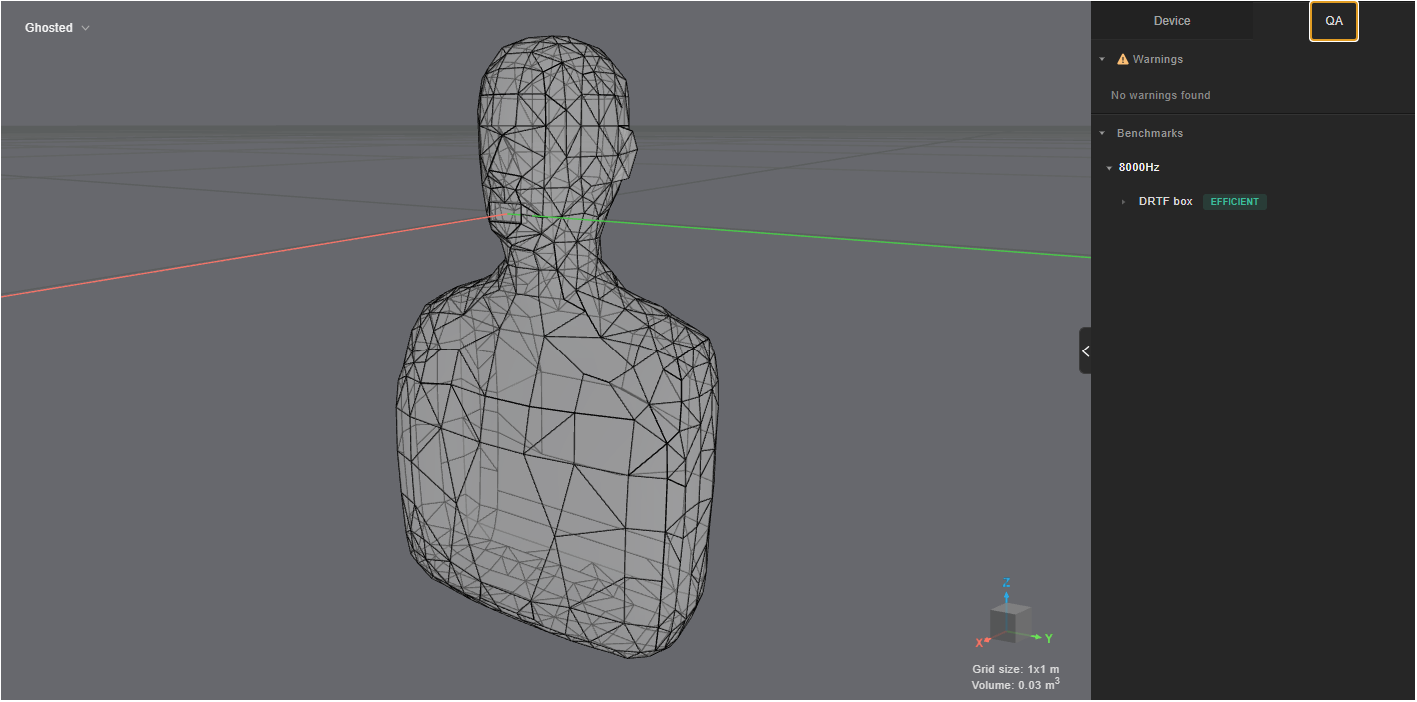Screen dimensions: 1417x702
Task: Select the 'Grid size: 1x1 m' label
Action: pyautogui.click(x=1015, y=669)
